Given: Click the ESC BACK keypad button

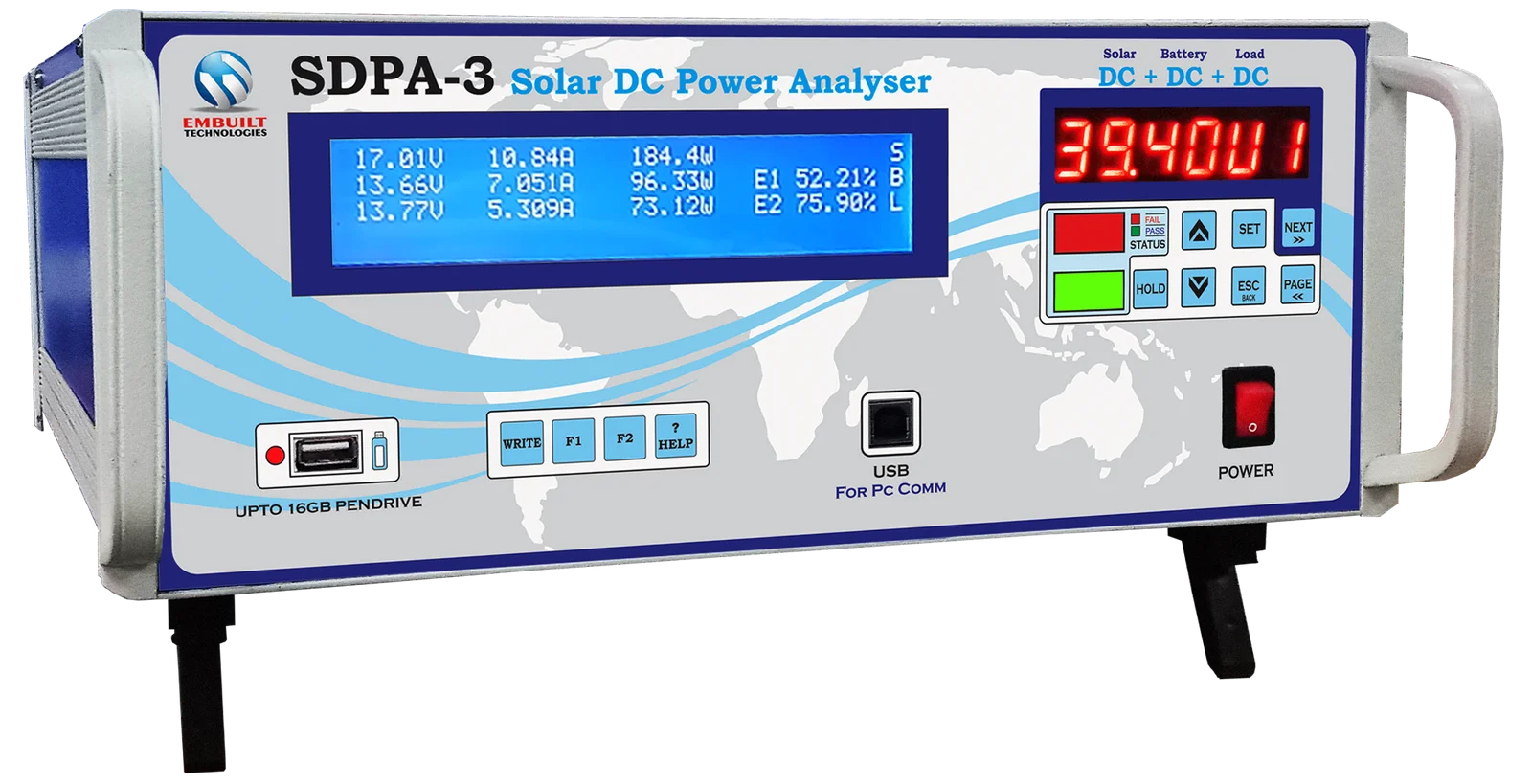Looking at the screenshot, I should 1248,287.
